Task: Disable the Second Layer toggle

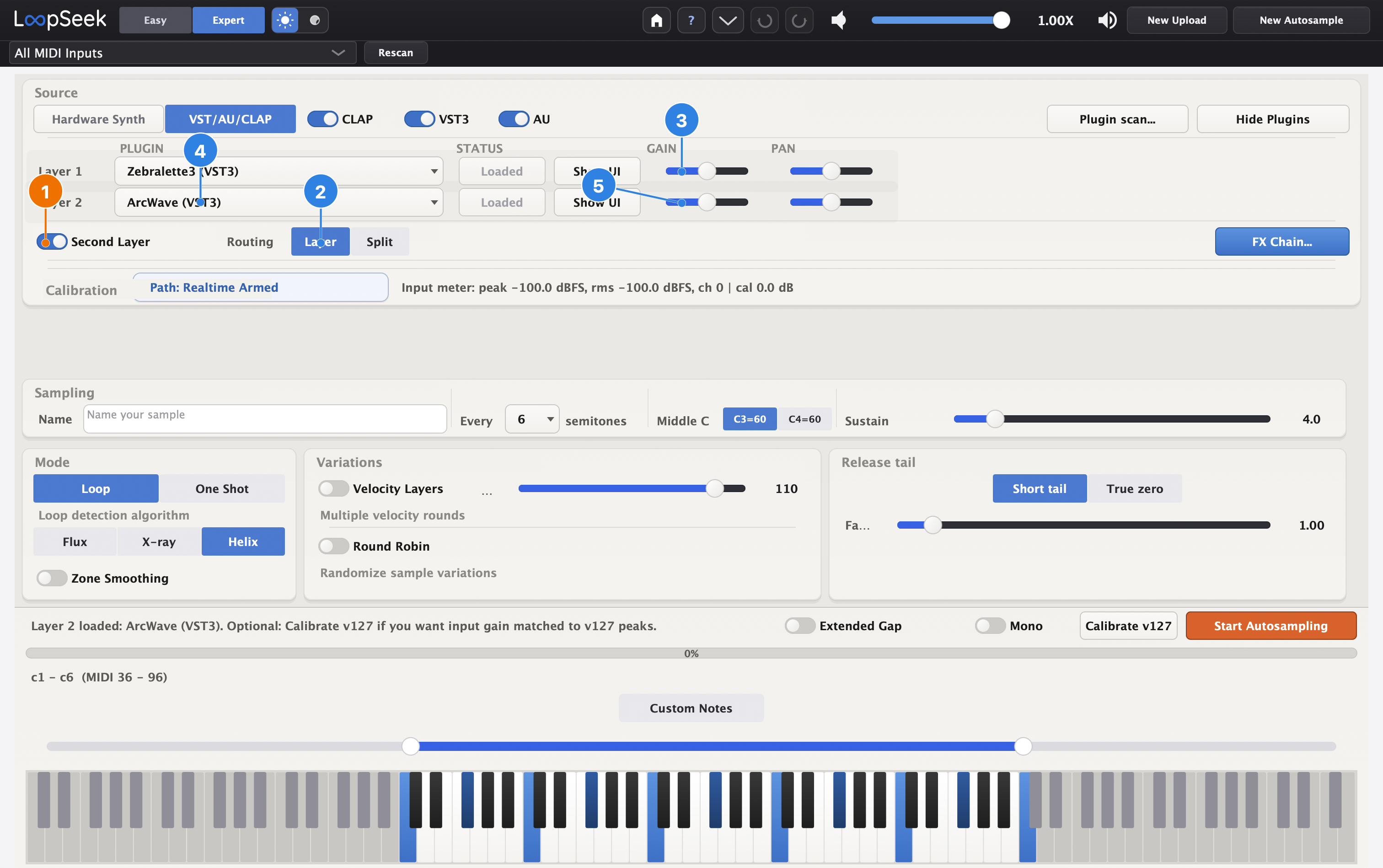Action: click(52, 241)
